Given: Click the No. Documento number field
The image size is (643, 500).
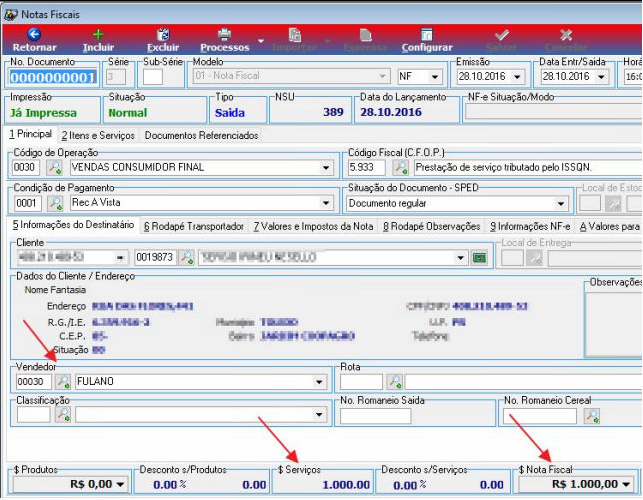Looking at the screenshot, I should [x=53, y=78].
